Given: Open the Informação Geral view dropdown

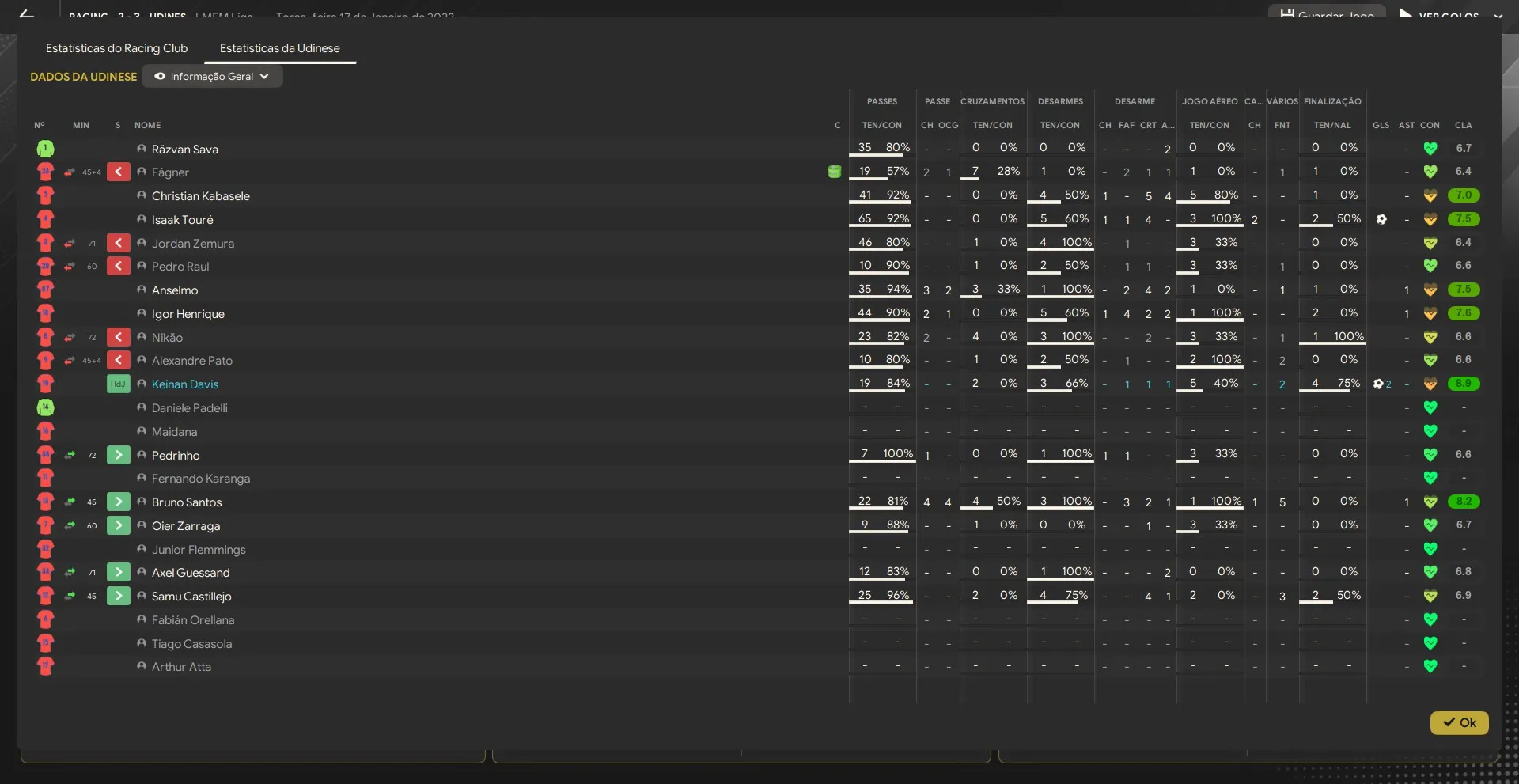Looking at the screenshot, I should [212, 77].
